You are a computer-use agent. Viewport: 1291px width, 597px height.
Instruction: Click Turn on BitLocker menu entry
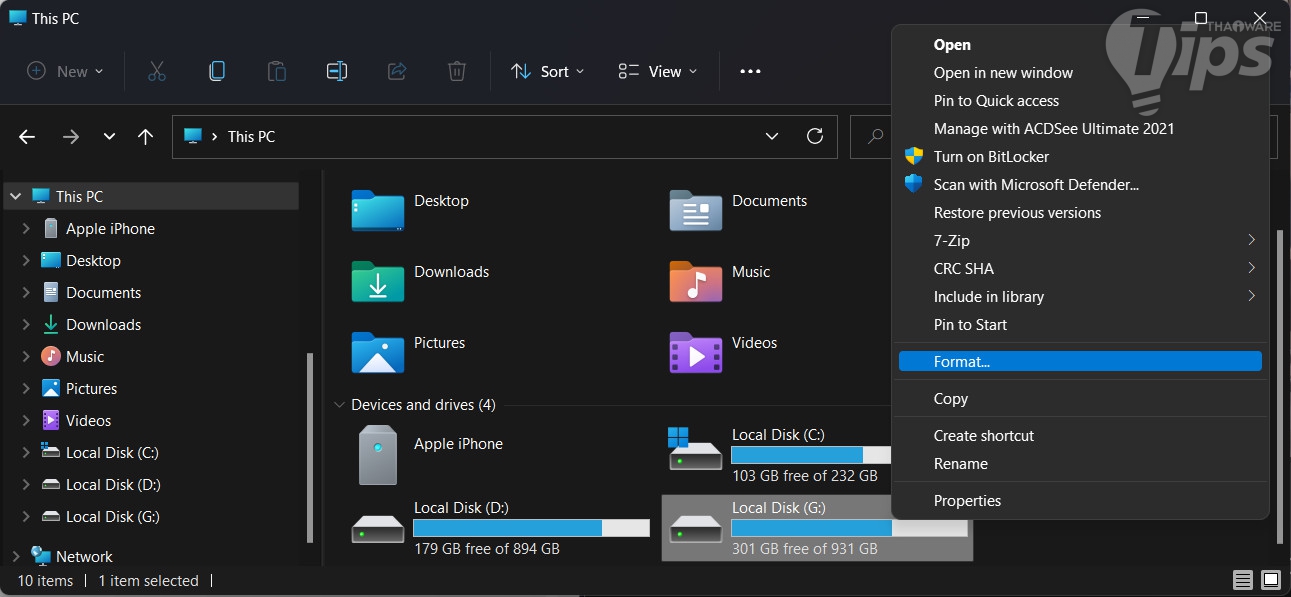tap(991, 157)
